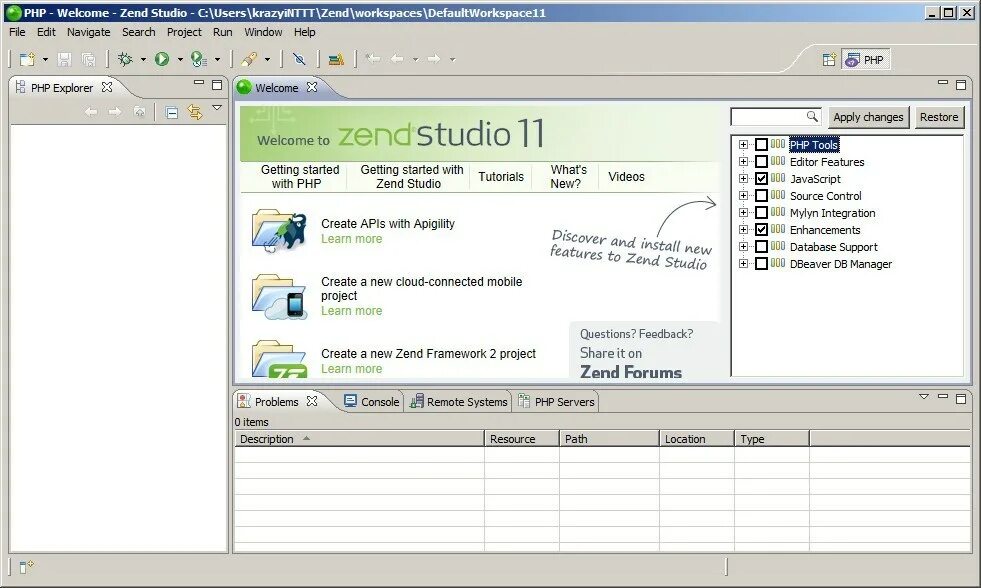Screen dimensions: 981x588
Task: Click the Restore button
Action: [938, 117]
